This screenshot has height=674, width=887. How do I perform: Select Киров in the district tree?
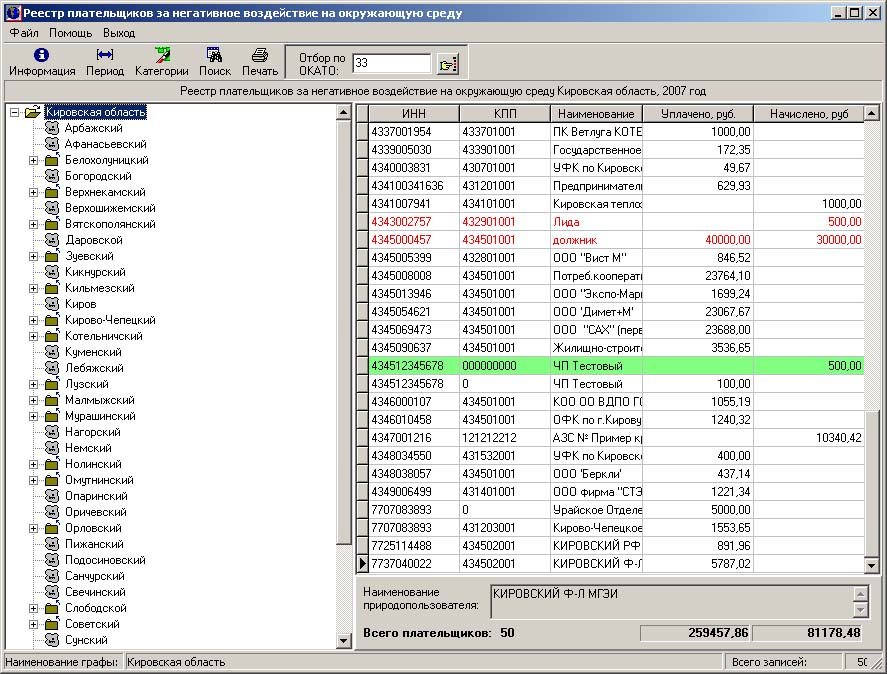(80, 304)
